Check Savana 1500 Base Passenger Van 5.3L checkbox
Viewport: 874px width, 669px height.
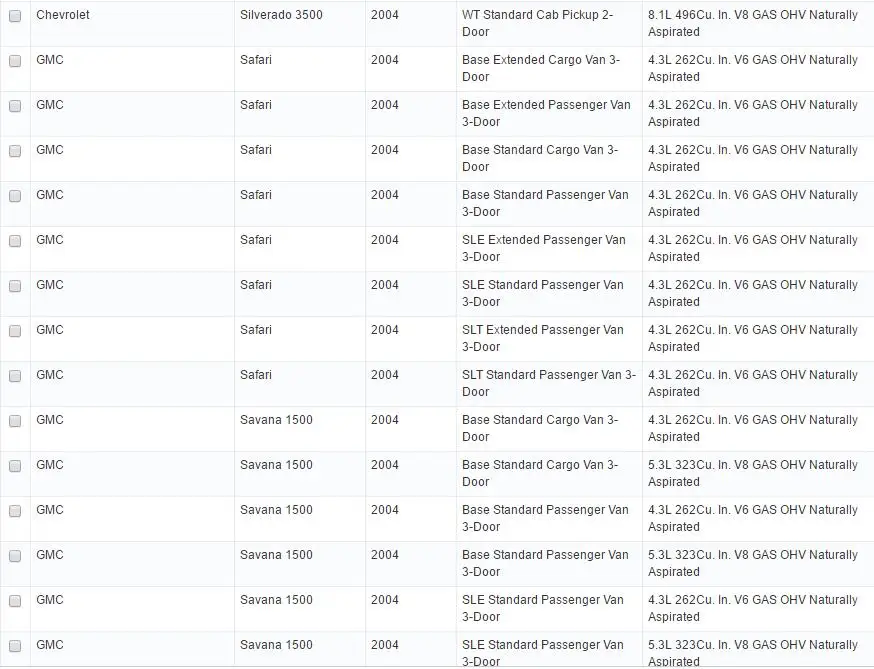[x=15, y=556]
